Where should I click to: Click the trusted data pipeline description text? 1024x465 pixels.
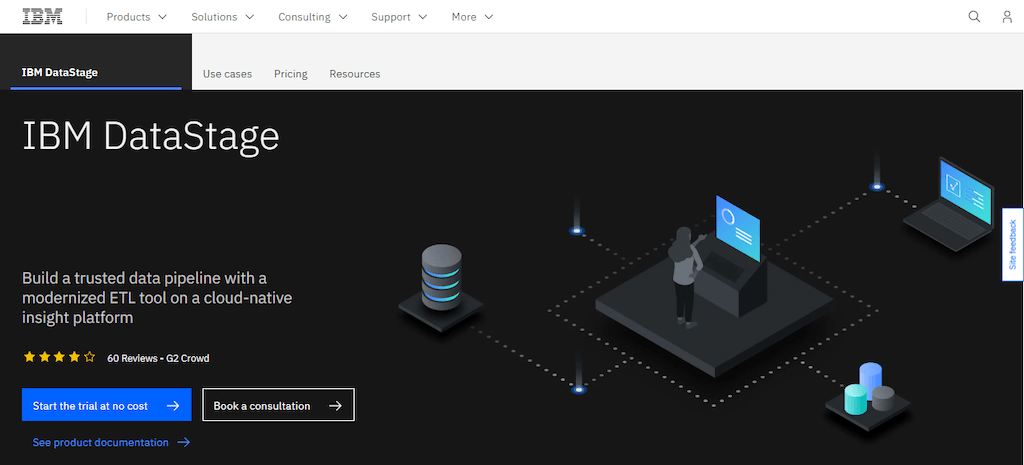(157, 298)
